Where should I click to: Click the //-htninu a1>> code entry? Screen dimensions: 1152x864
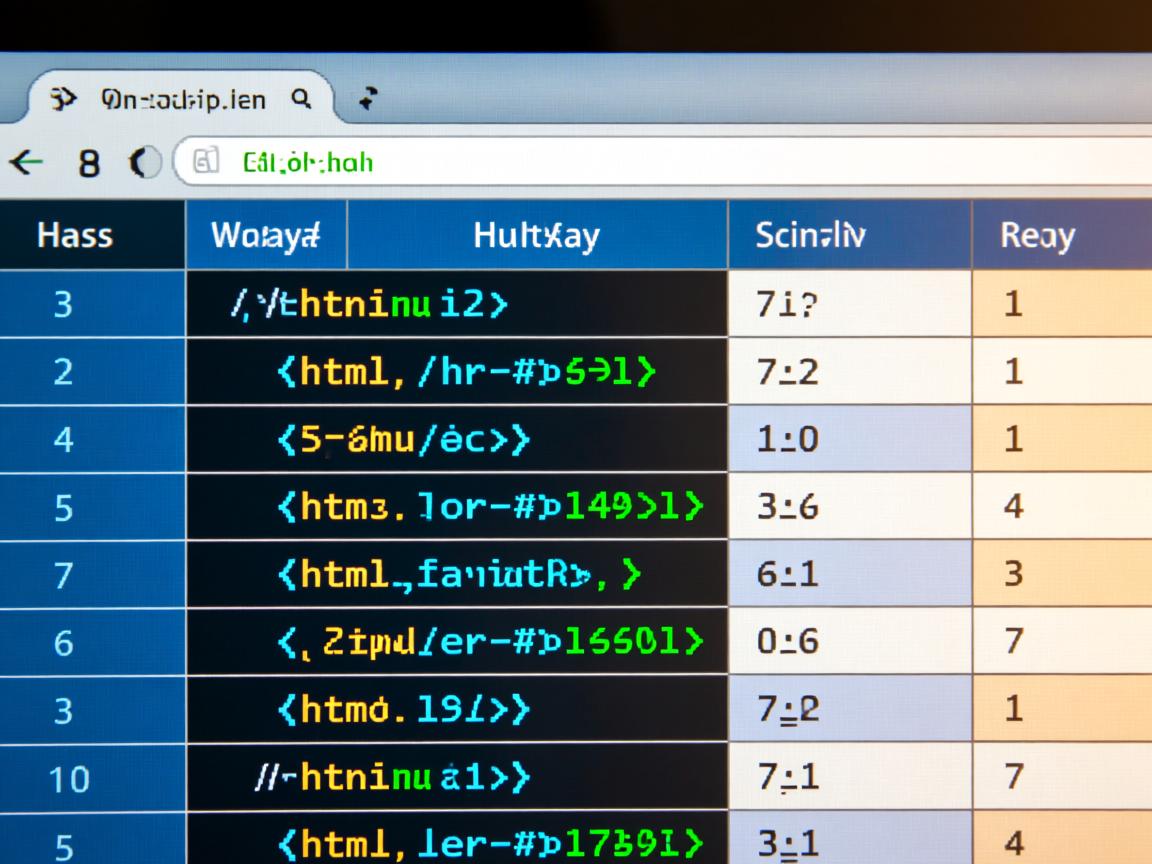tap(393, 777)
